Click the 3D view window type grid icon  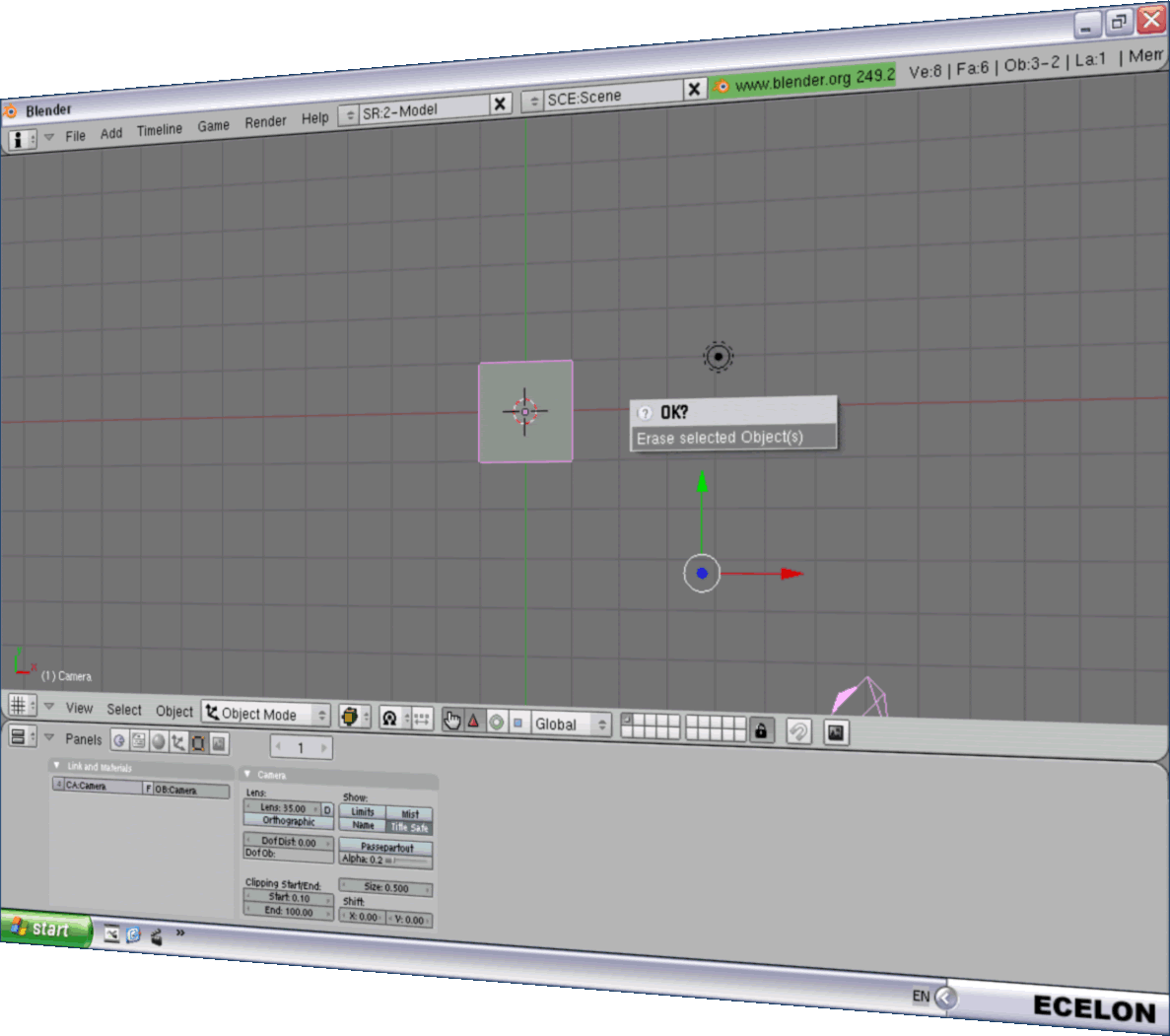coord(21,706)
